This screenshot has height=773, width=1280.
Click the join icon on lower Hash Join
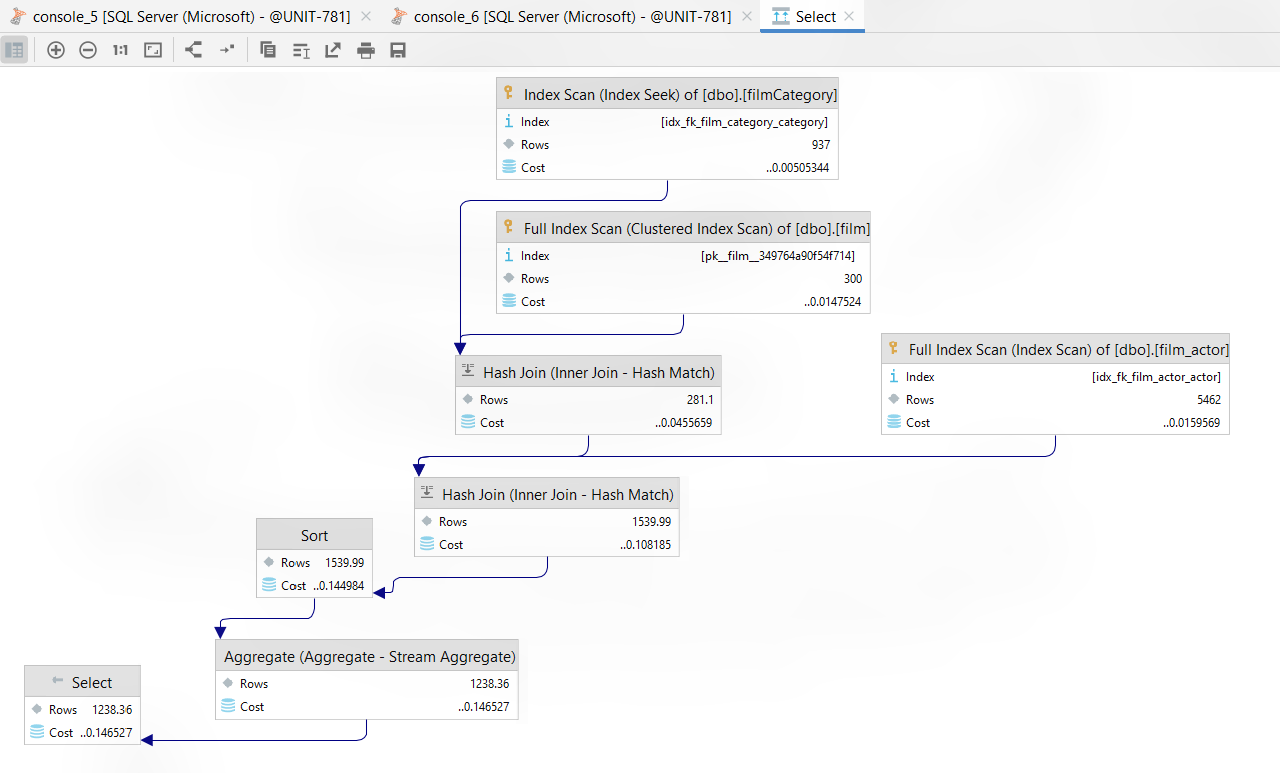(426, 494)
